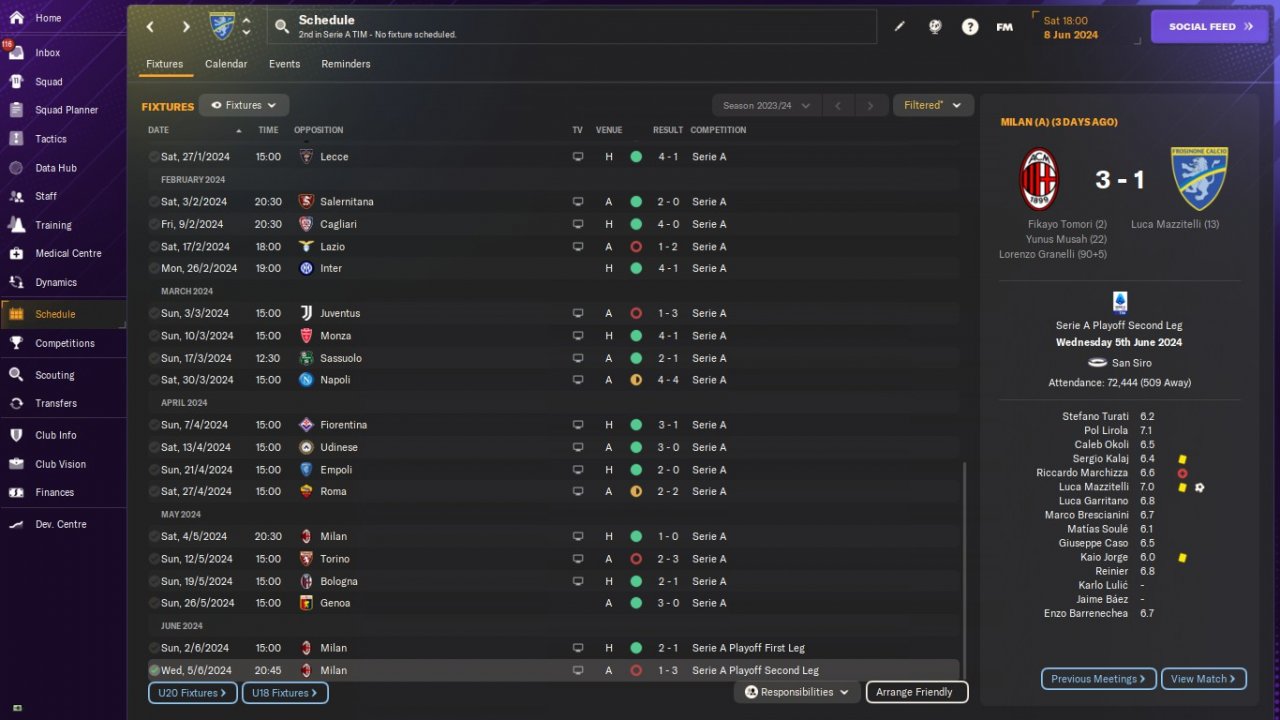Open the Scouting magnifier icon
Viewport: 1280px width, 720px height.
tap(16, 375)
